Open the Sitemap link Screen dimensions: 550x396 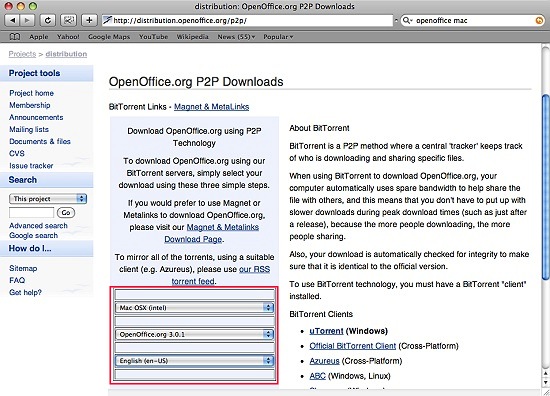click(23, 268)
